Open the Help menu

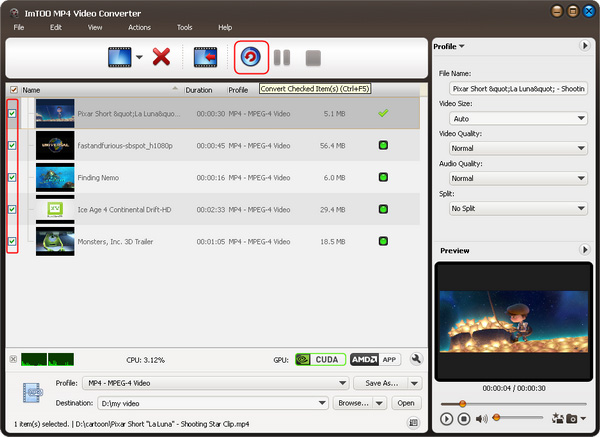coord(225,28)
